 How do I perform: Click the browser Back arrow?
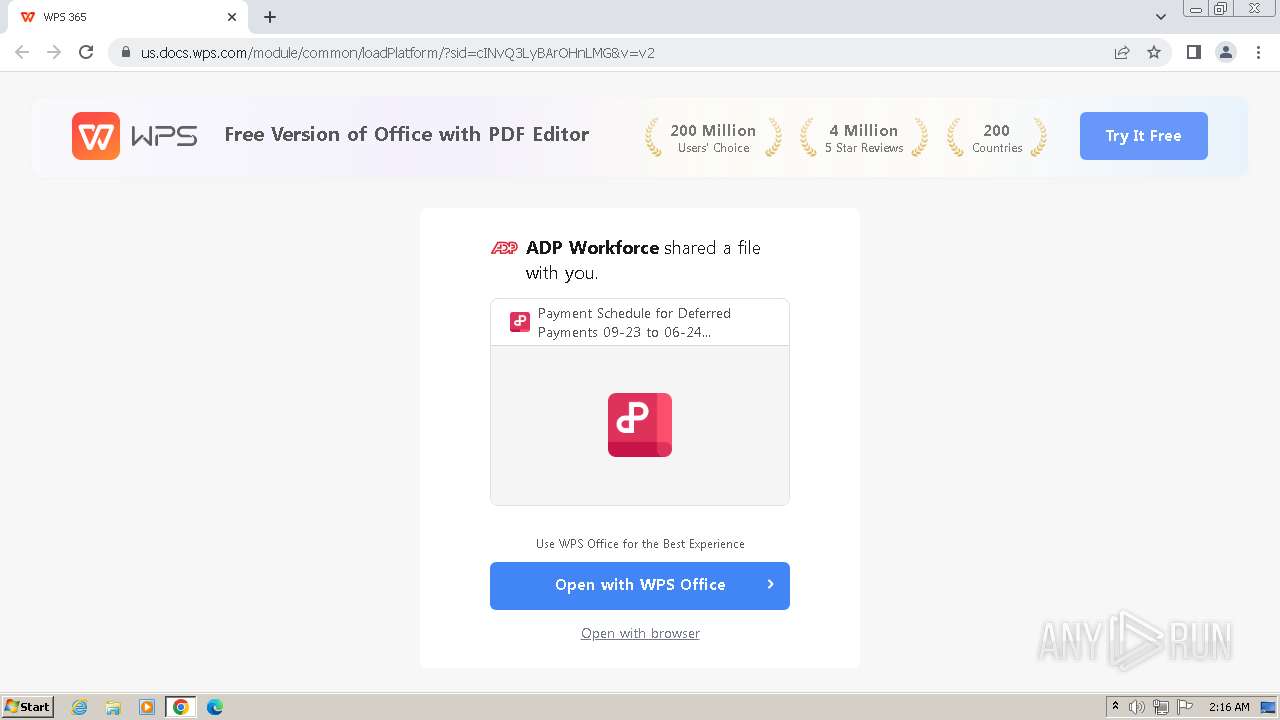tap(22, 52)
